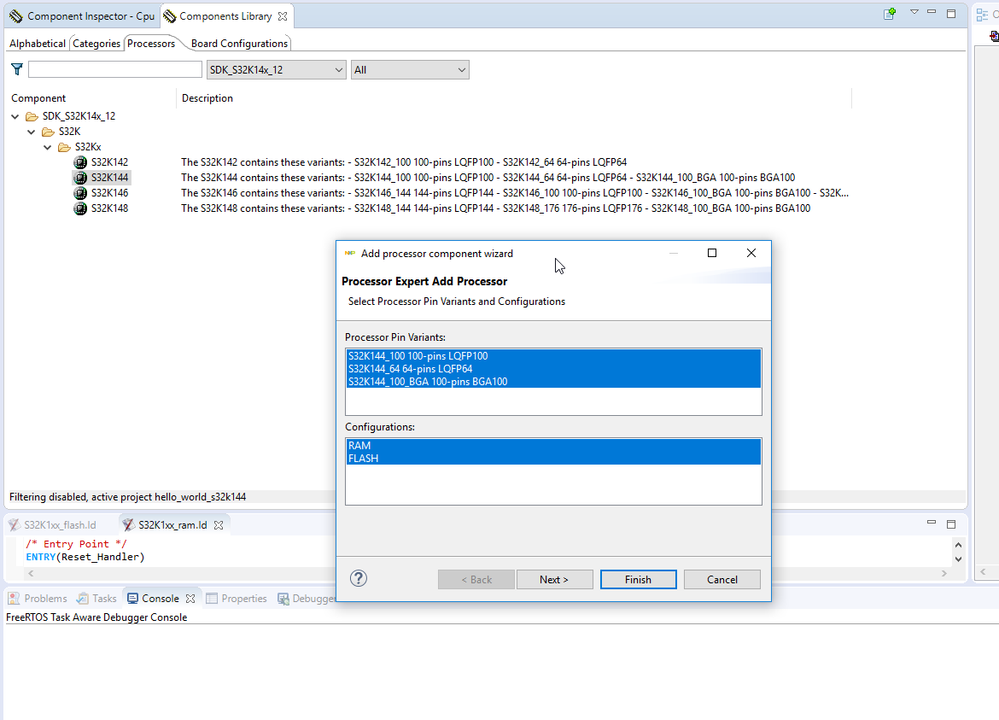999x720 pixels.
Task: Click editor horizontal scrollbar right arrow
Action: (x=944, y=573)
